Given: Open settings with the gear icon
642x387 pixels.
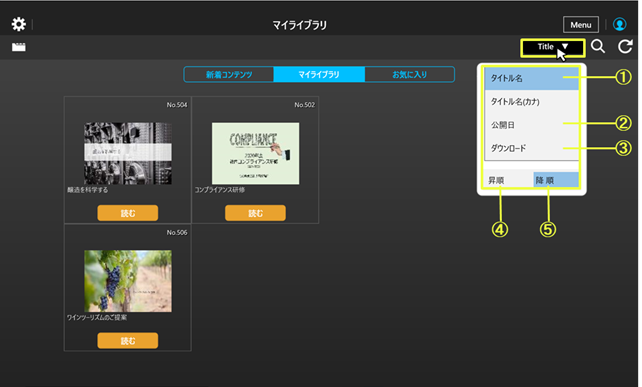Looking at the screenshot, I should pyautogui.click(x=18, y=24).
